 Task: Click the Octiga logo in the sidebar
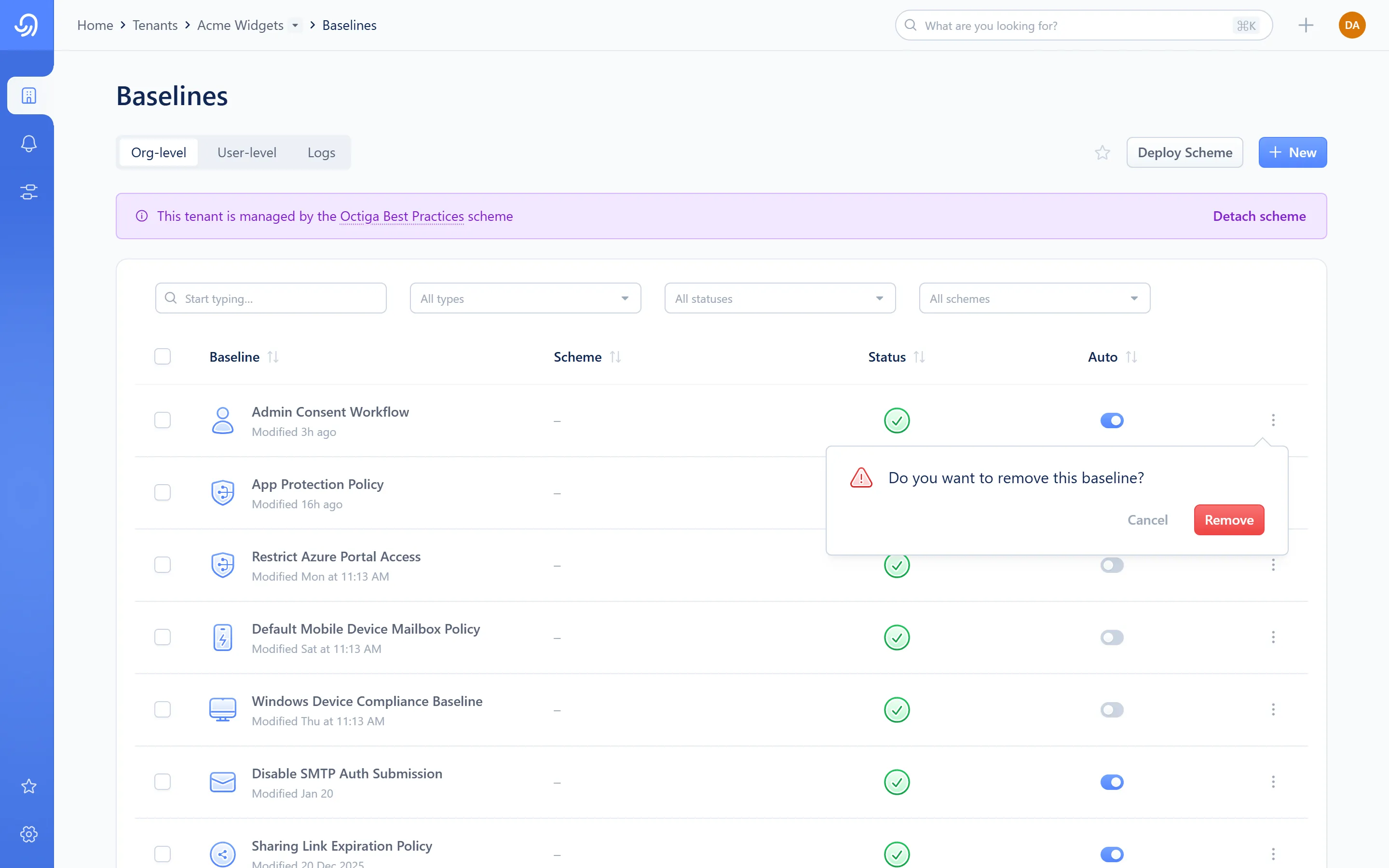[x=27, y=25]
